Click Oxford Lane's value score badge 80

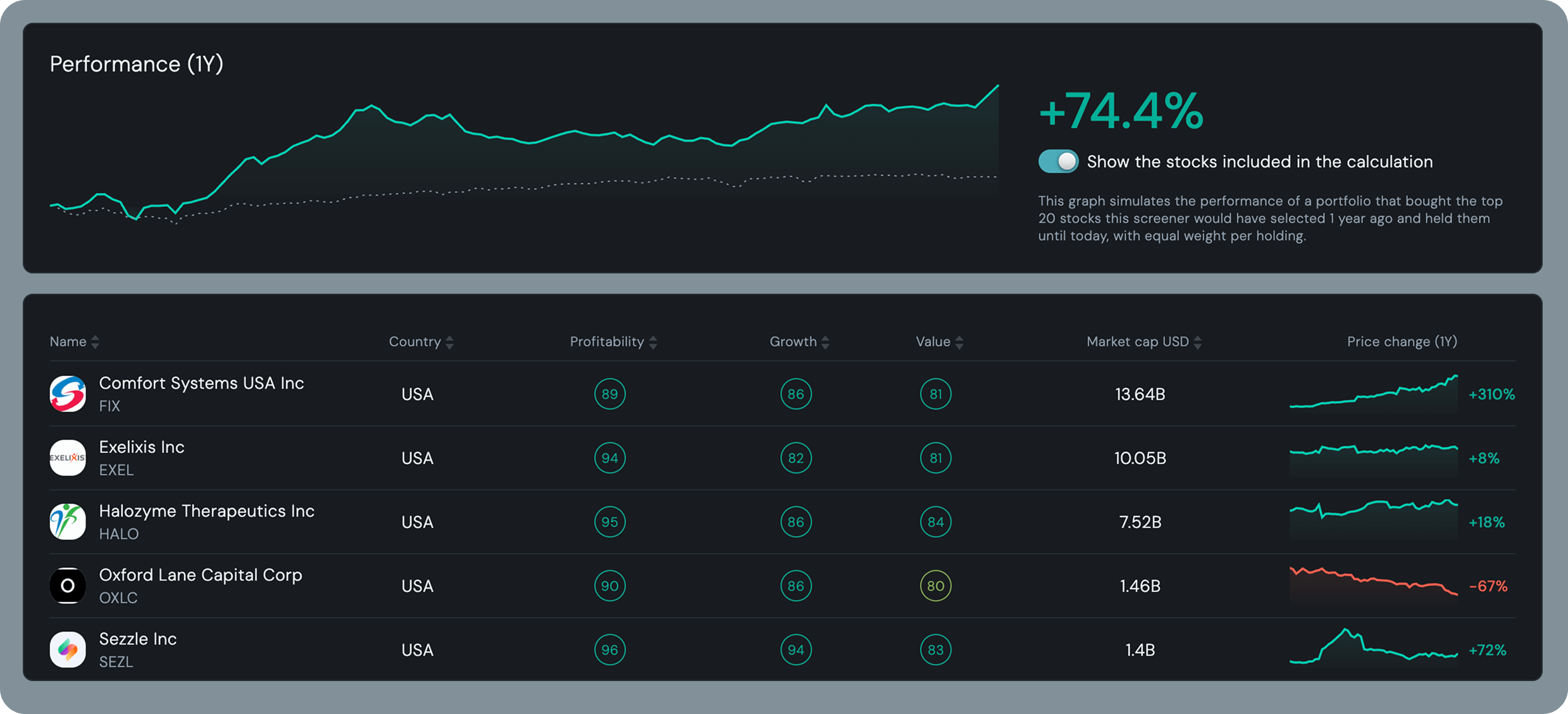[935, 586]
